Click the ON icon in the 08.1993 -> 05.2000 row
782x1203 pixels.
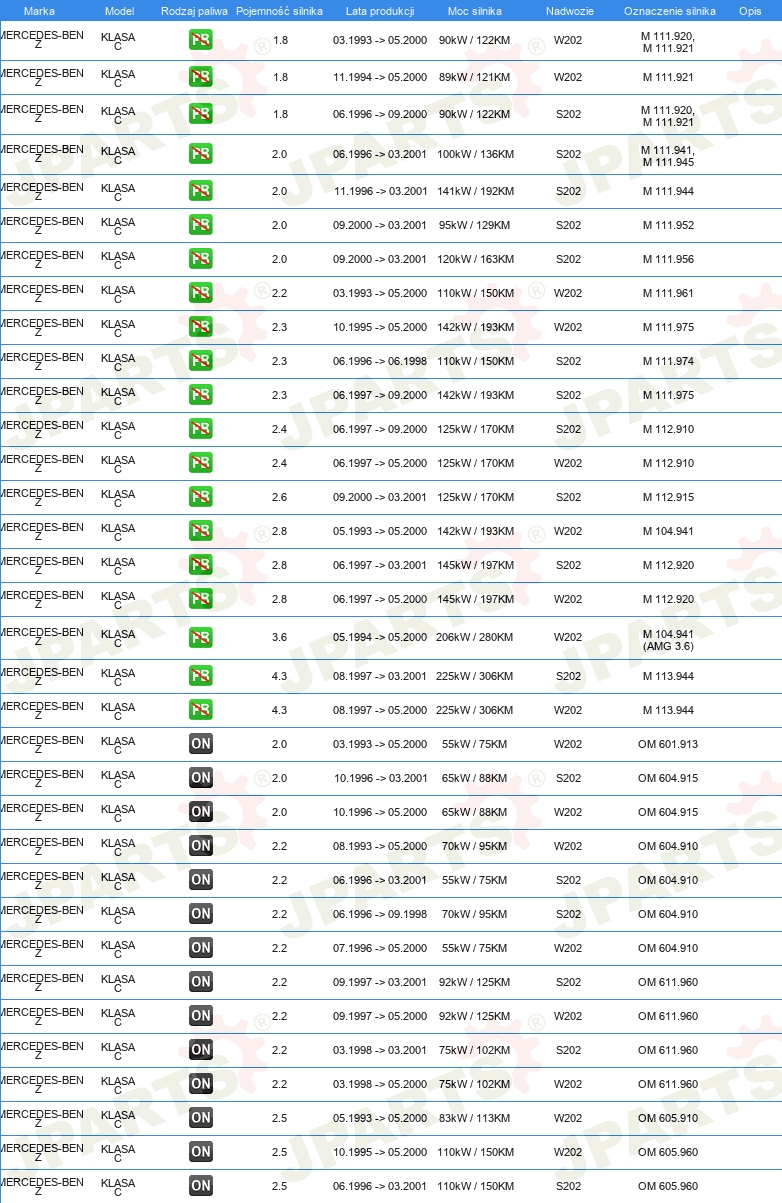pos(201,846)
